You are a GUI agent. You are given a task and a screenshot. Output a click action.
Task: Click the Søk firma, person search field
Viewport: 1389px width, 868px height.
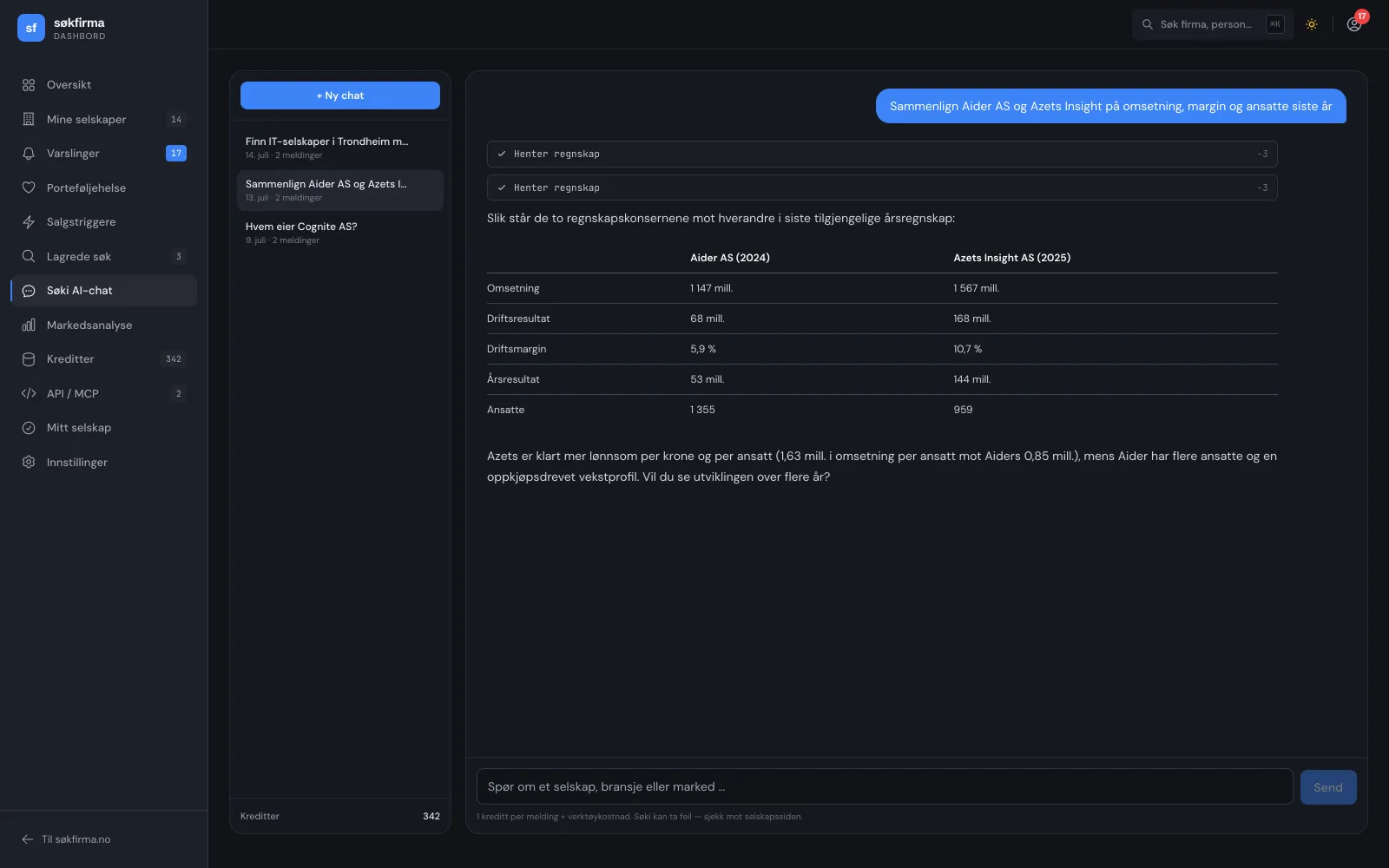(x=1213, y=24)
